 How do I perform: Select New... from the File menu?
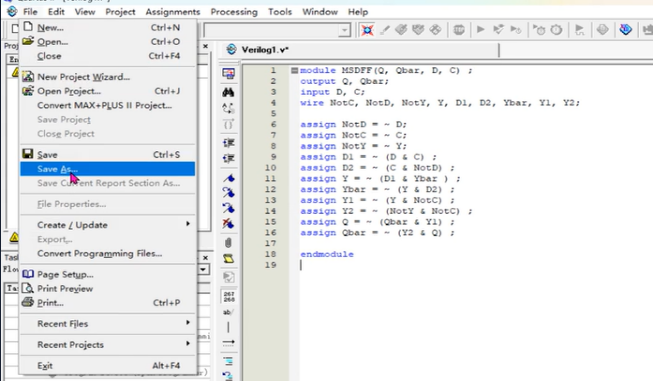click(108, 27)
